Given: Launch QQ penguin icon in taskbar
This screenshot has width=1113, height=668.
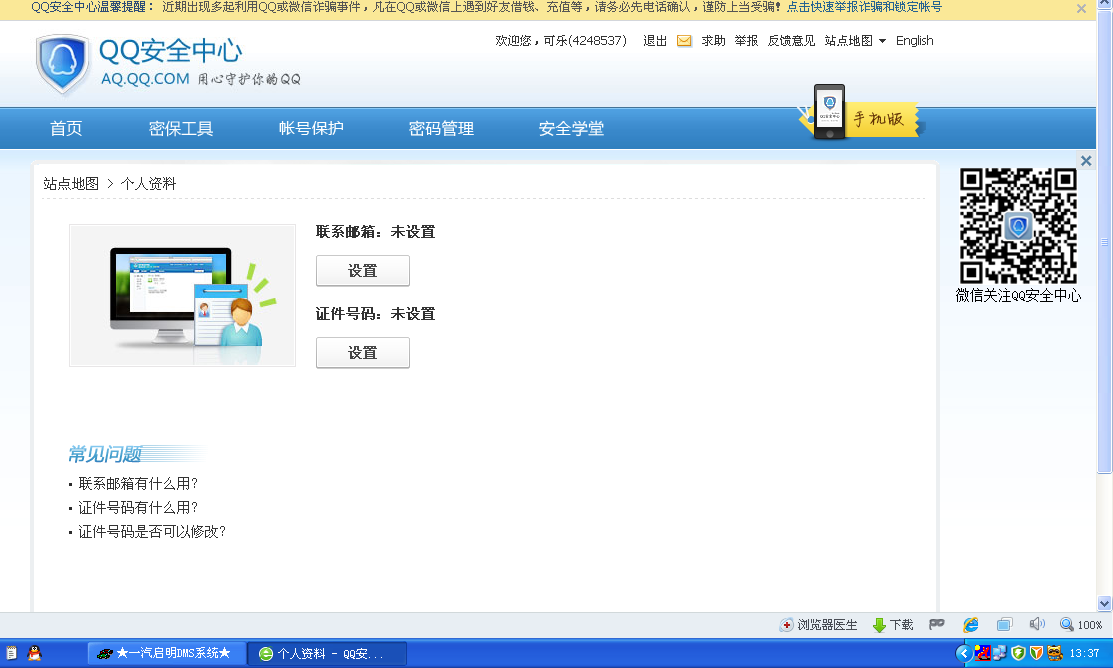Looking at the screenshot, I should (34, 652).
